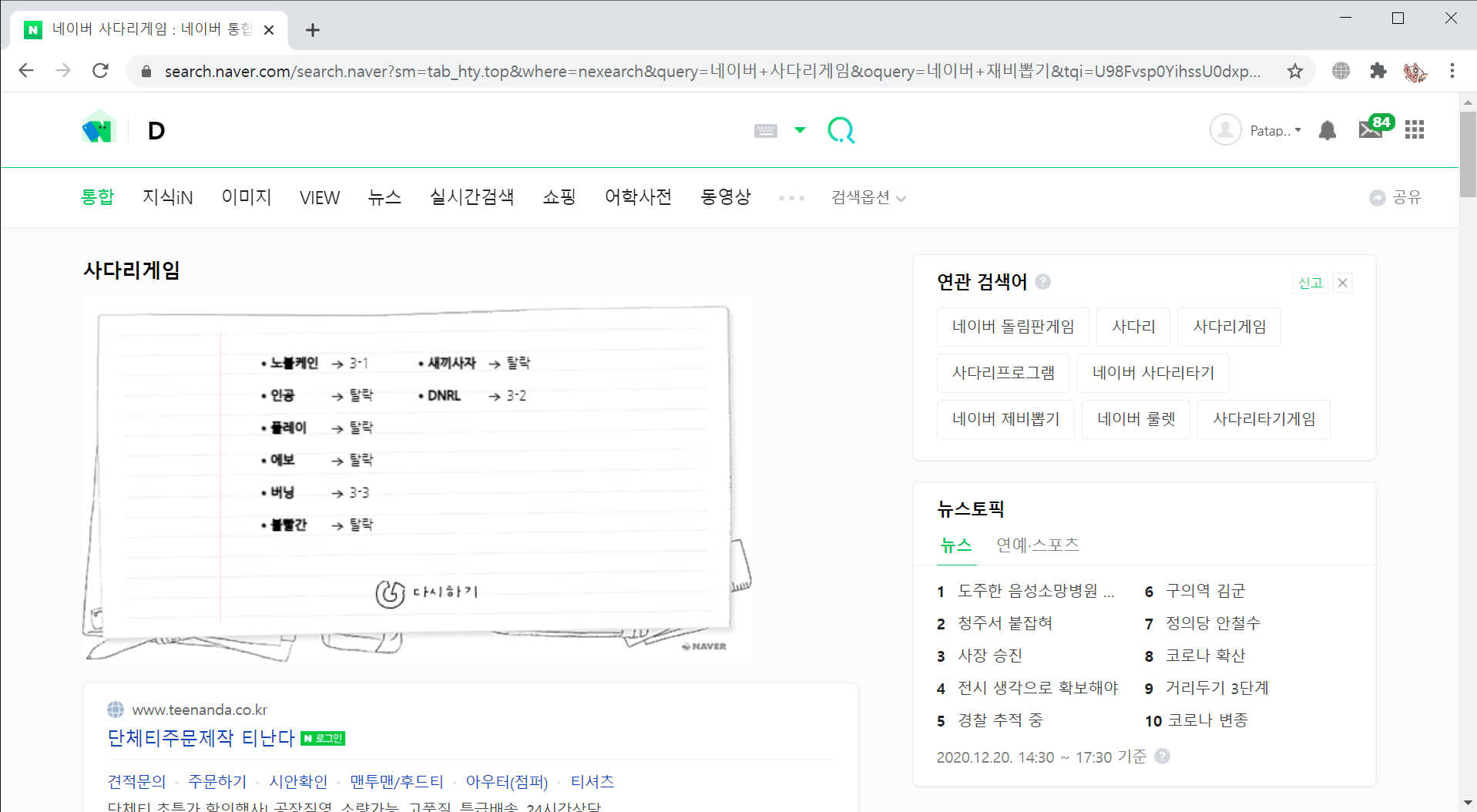Image resolution: width=1477 pixels, height=812 pixels.
Task: Expand the 검색옵션 dropdown
Action: pos(868,198)
